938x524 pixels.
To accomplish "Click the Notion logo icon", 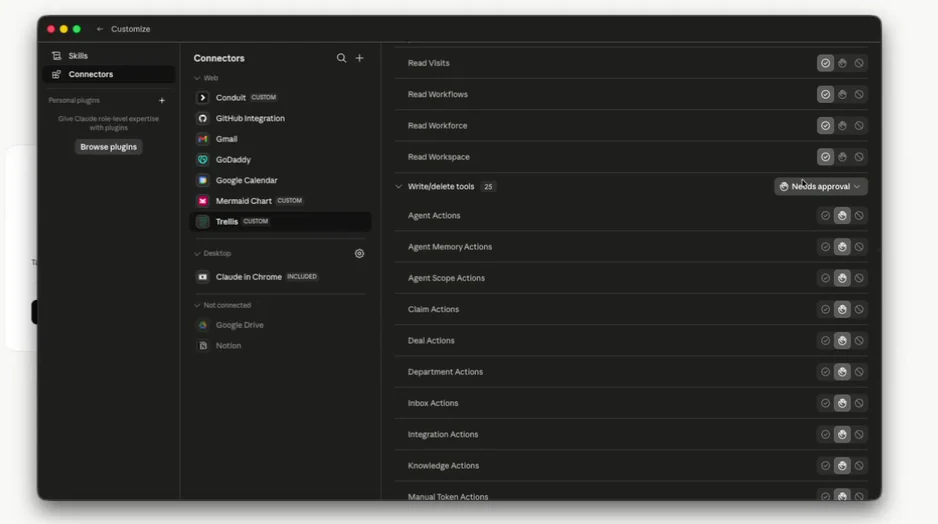I will tap(203, 346).
